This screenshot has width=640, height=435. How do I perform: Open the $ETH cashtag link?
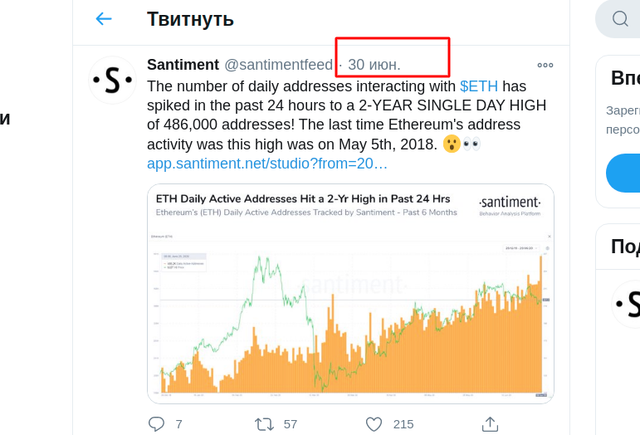coord(479,86)
